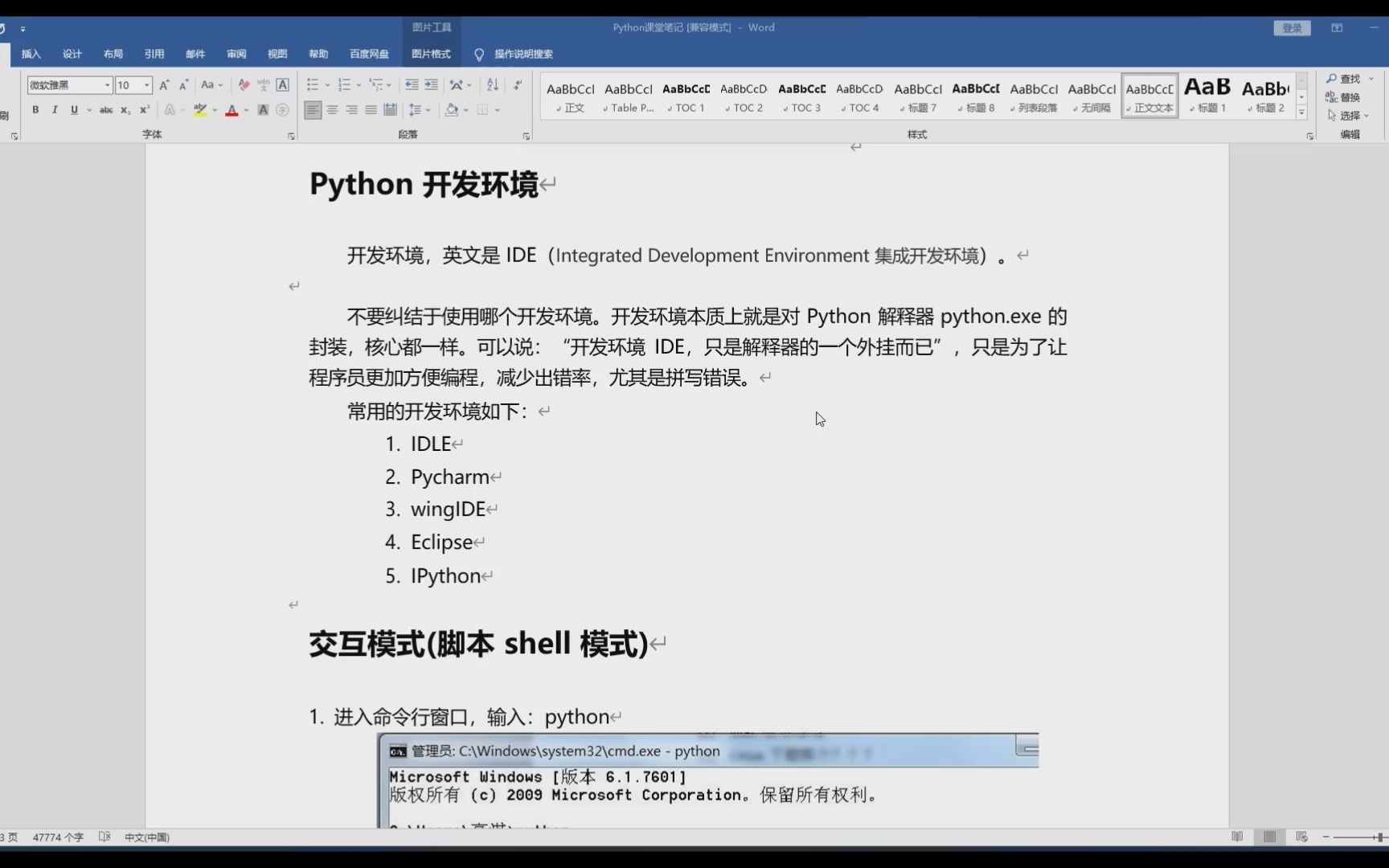Screen dimensions: 1389x868
Task: Open the 字体 dialog launcher arrow
Action: click(x=291, y=136)
